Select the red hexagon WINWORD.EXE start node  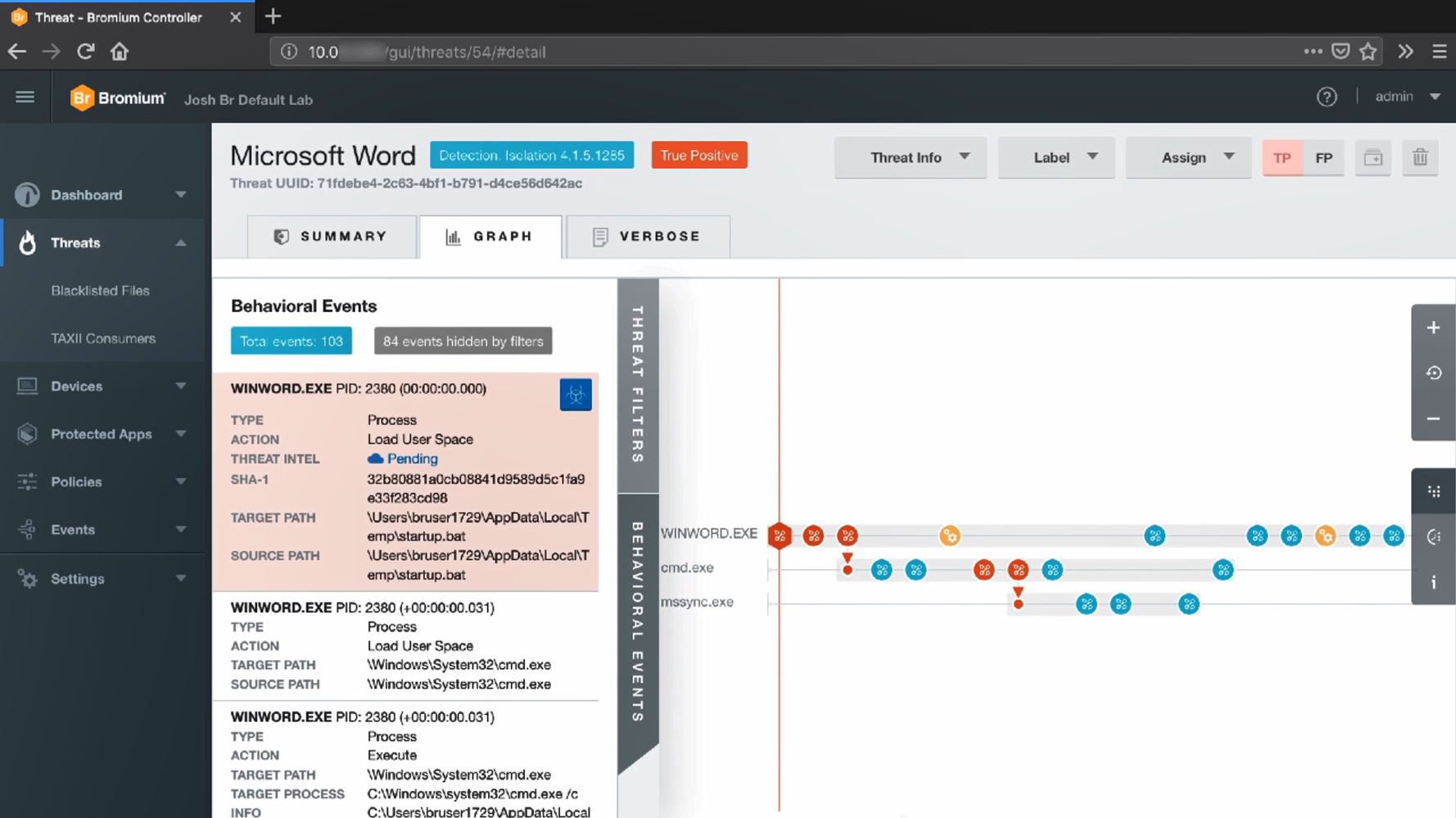click(780, 536)
